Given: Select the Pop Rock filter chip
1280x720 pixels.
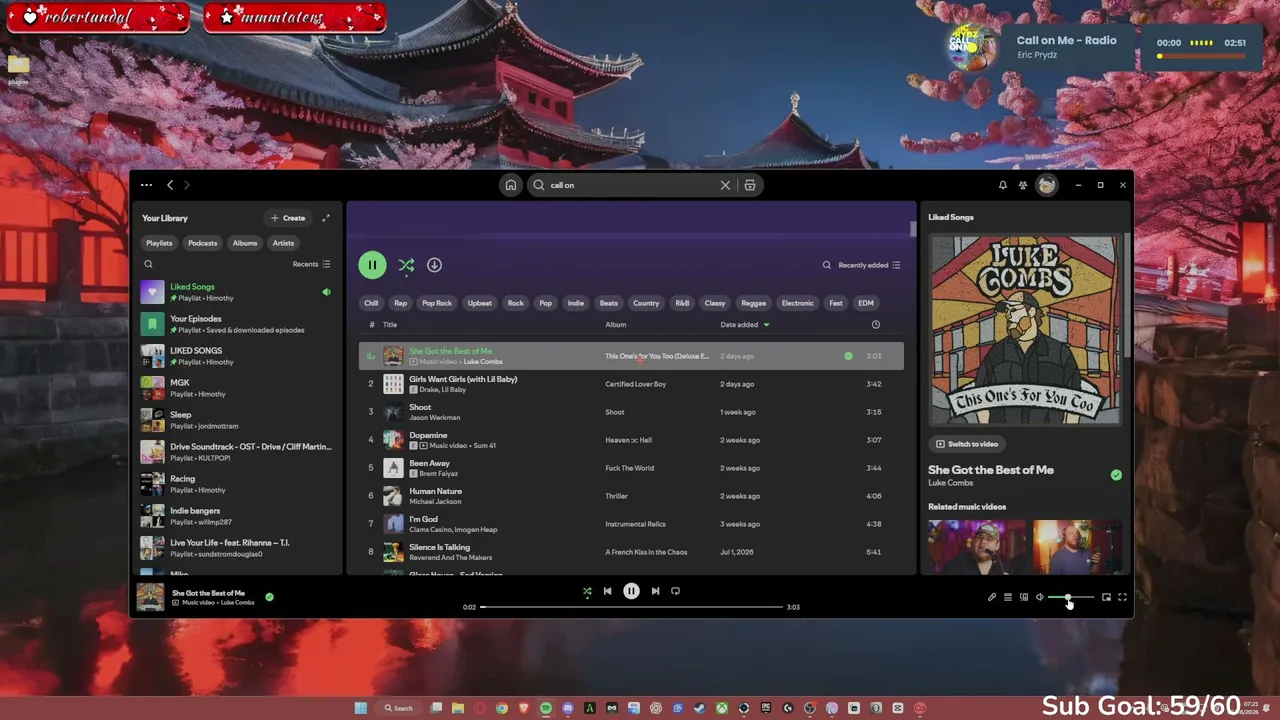Looking at the screenshot, I should 437,303.
